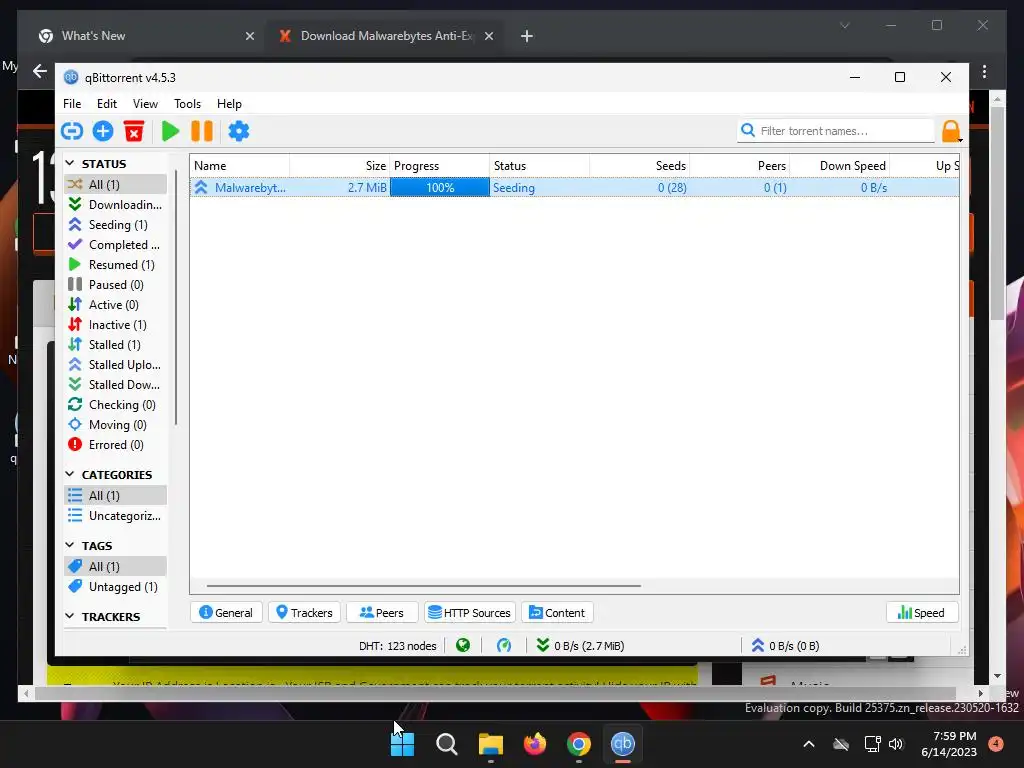Sort torrents by Size column header
1024x768 pixels.
click(x=340, y=166)
